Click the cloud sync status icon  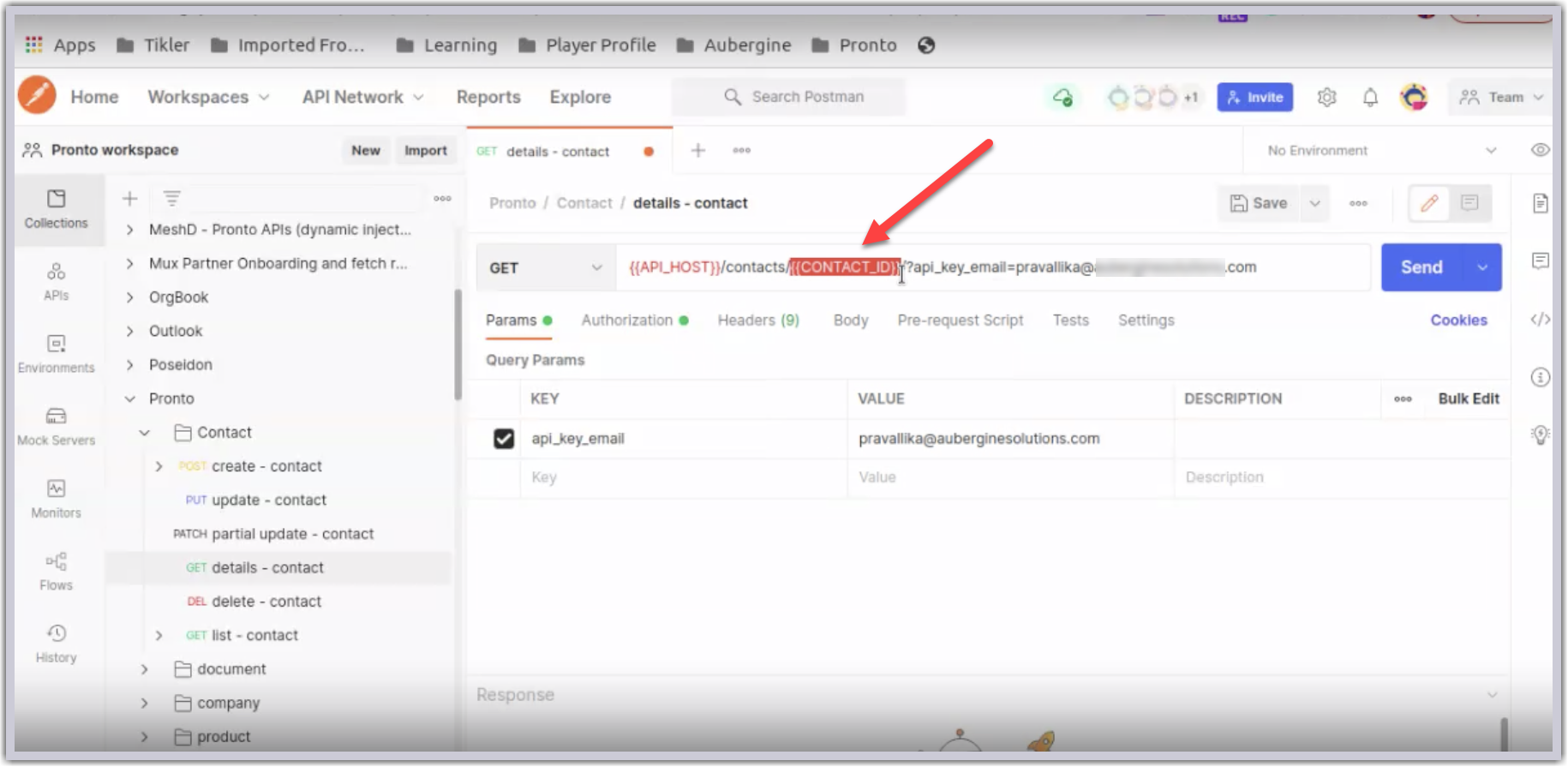[x=1062, y=97]
